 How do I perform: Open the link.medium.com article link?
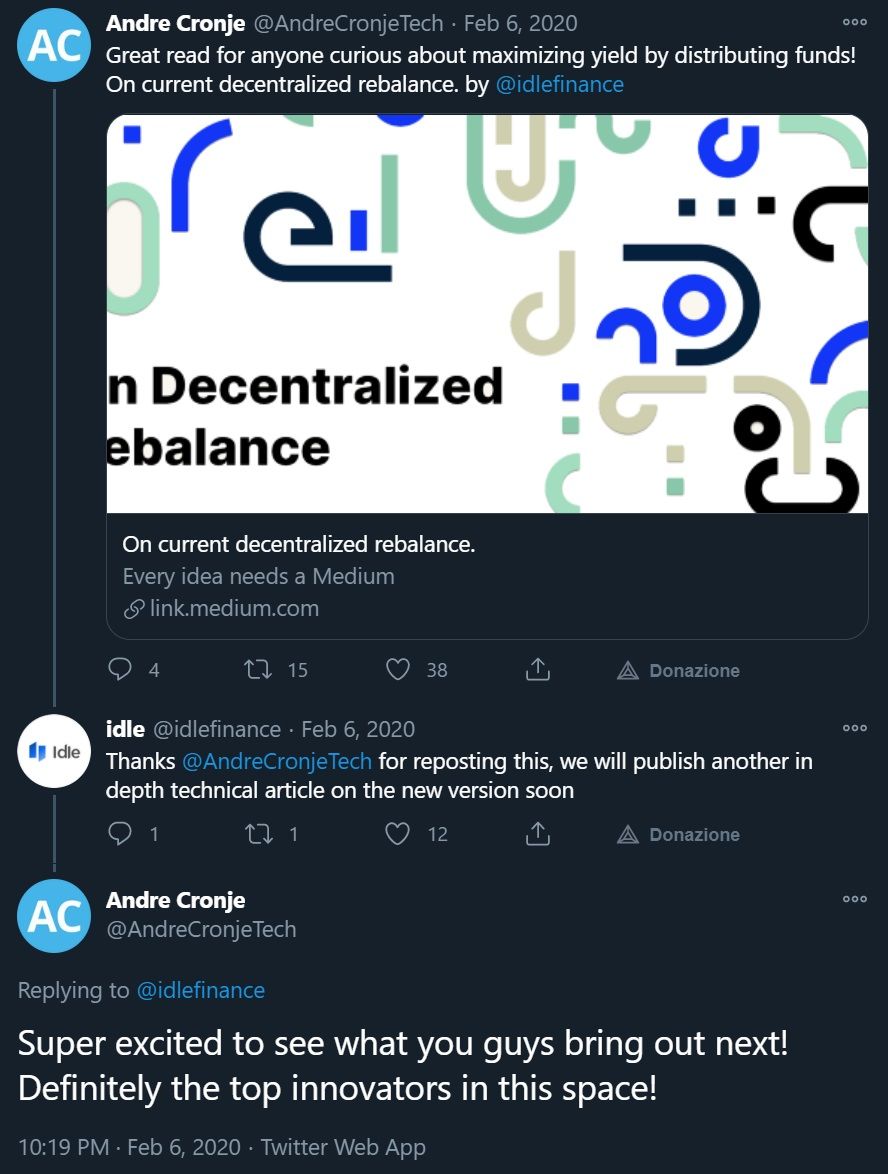click(x=234, y=608)
